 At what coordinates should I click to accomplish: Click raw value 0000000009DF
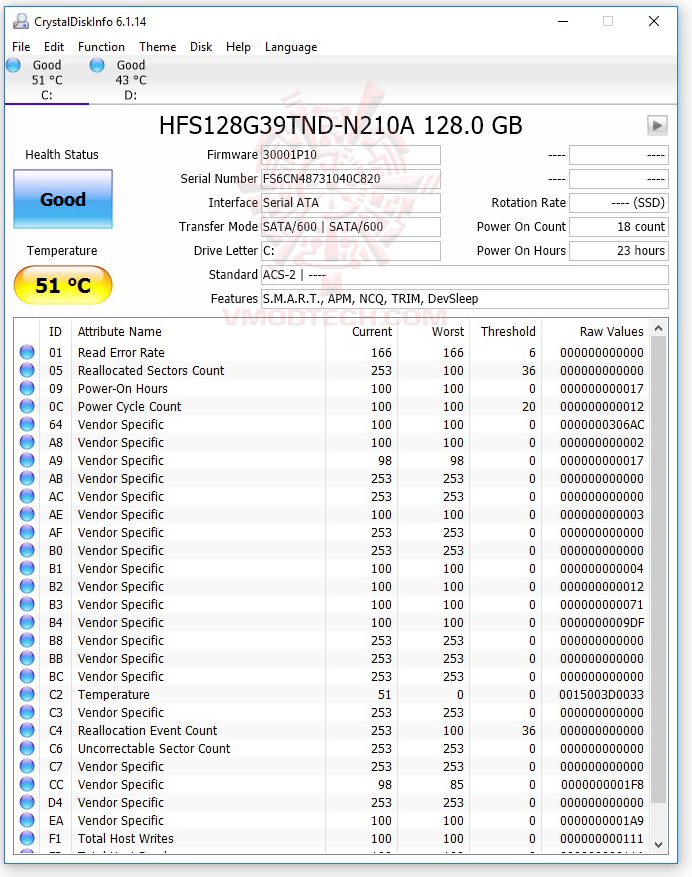click(602, 623)
